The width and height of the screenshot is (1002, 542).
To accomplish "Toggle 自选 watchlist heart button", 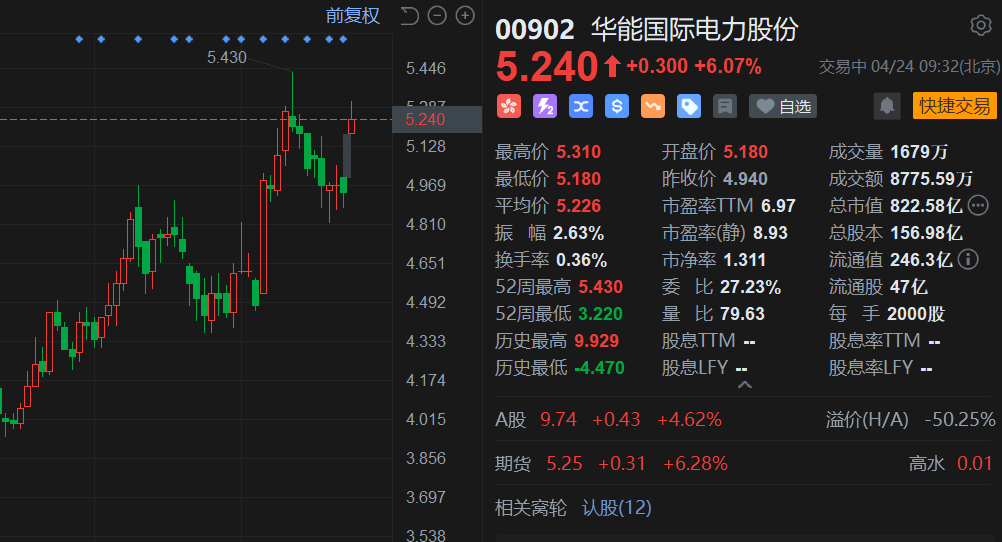I will [783, 106].
